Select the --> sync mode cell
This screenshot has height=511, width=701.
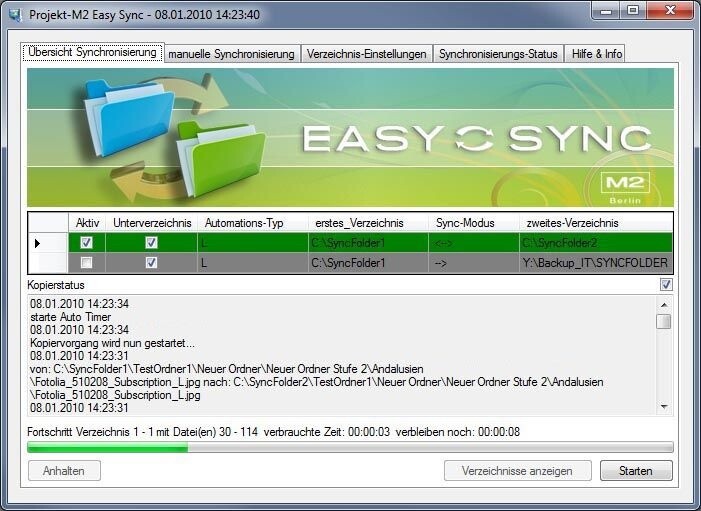(x=474, y=263)
